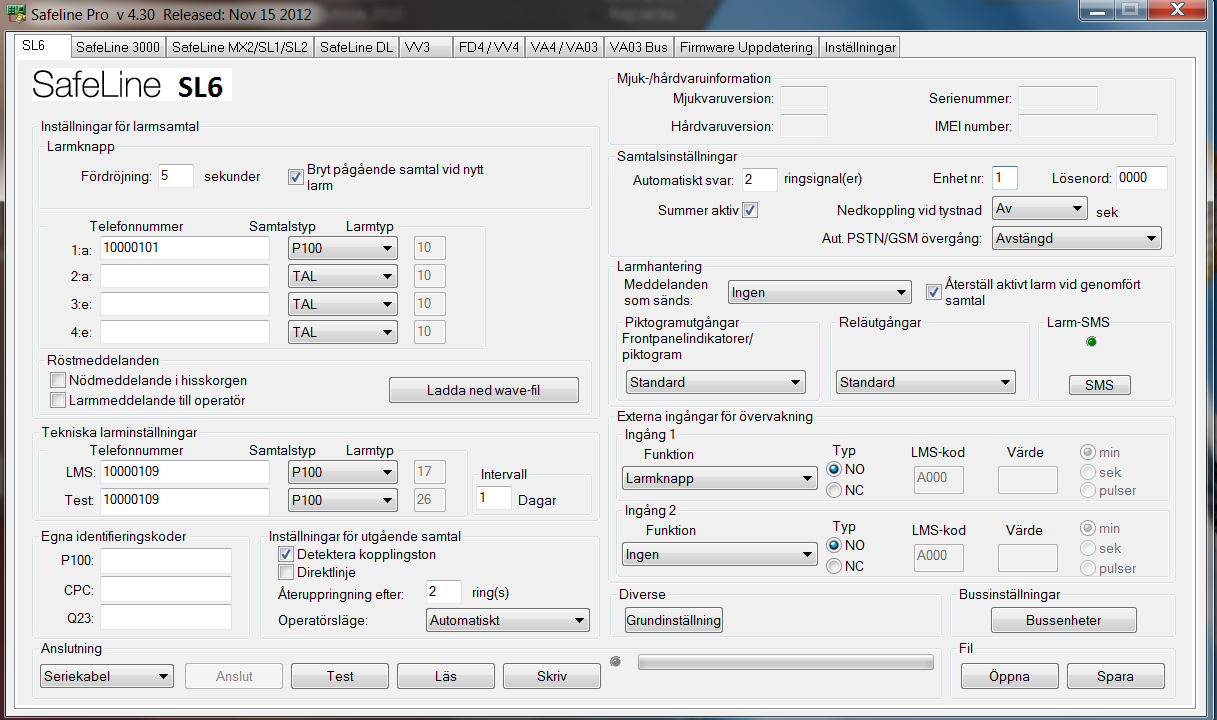Screen dimensions: 1217x720
Task: Open Inställningar tab
Action: [860, 48]
